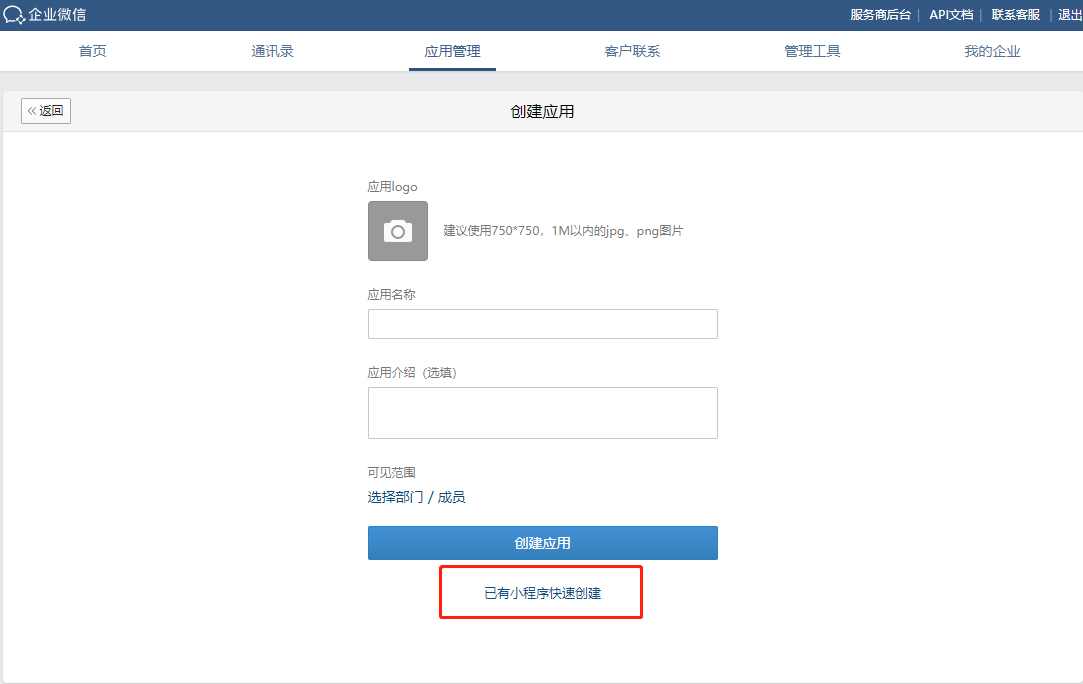The height and width of the screenshot is (684, 1083).
Task: Open 服务商后台 in the top bar
Action: (880, 15)
